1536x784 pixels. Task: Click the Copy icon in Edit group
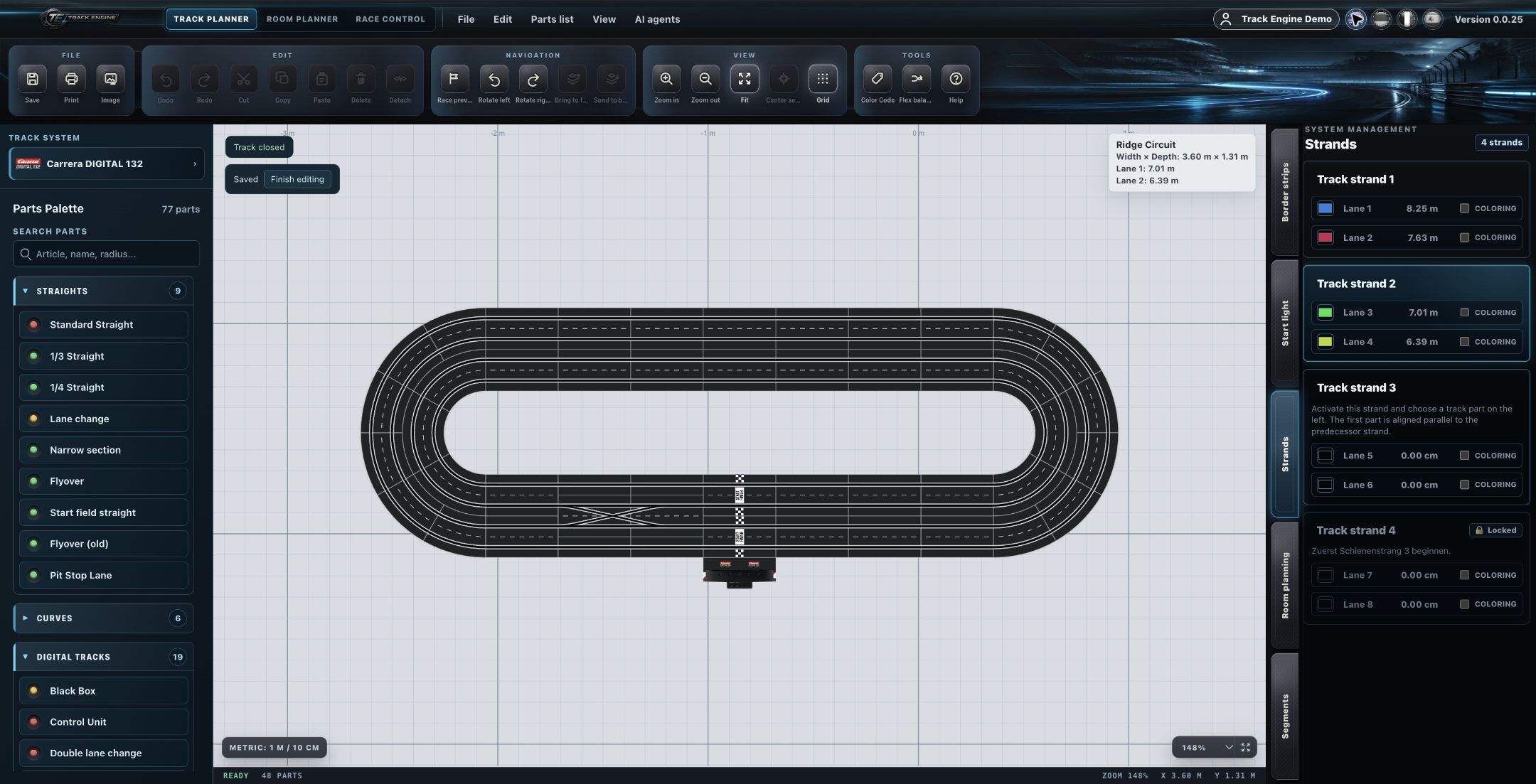click(x=282, y=79)
